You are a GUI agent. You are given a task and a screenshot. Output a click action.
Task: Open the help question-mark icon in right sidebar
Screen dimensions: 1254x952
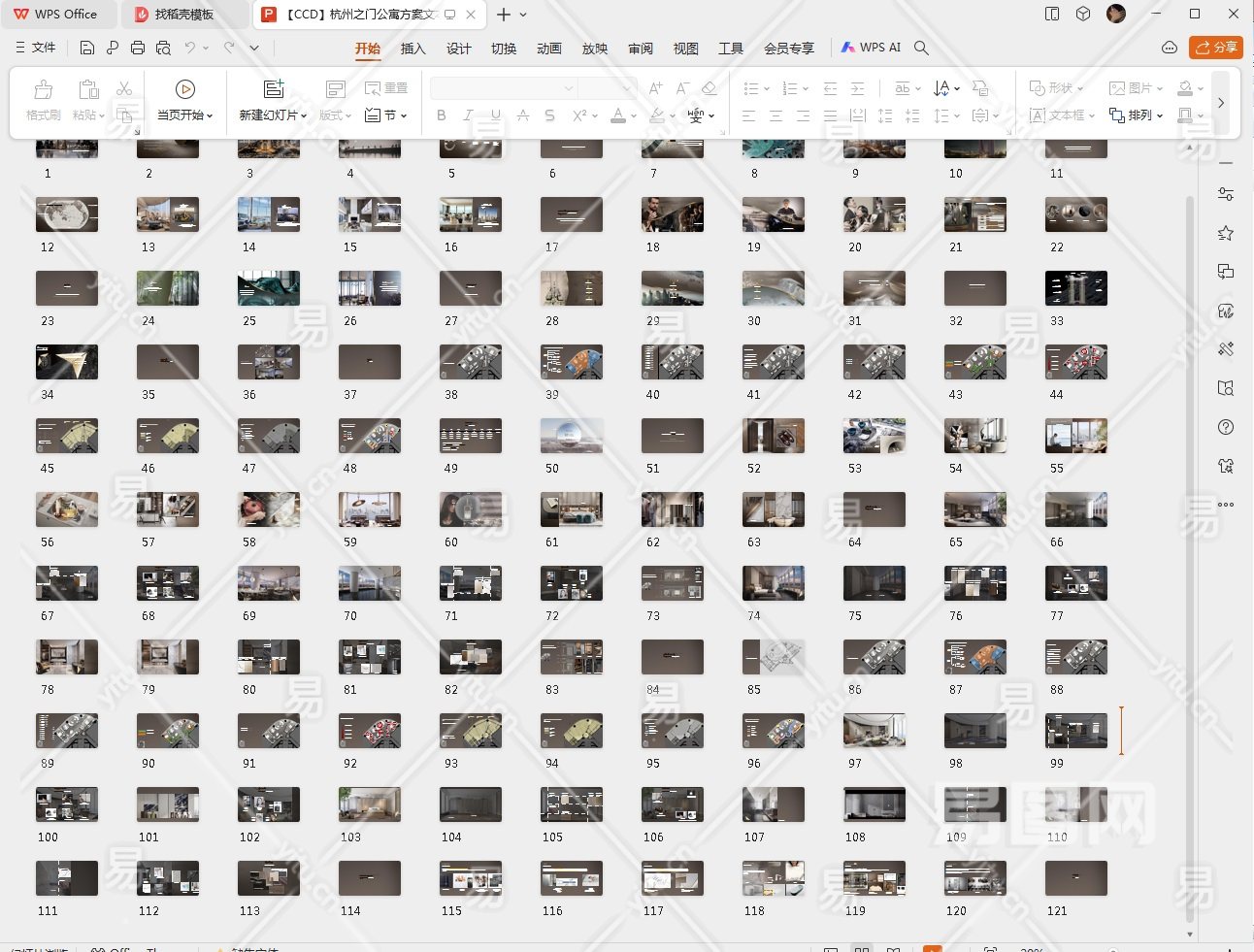tap(1226, 427)
